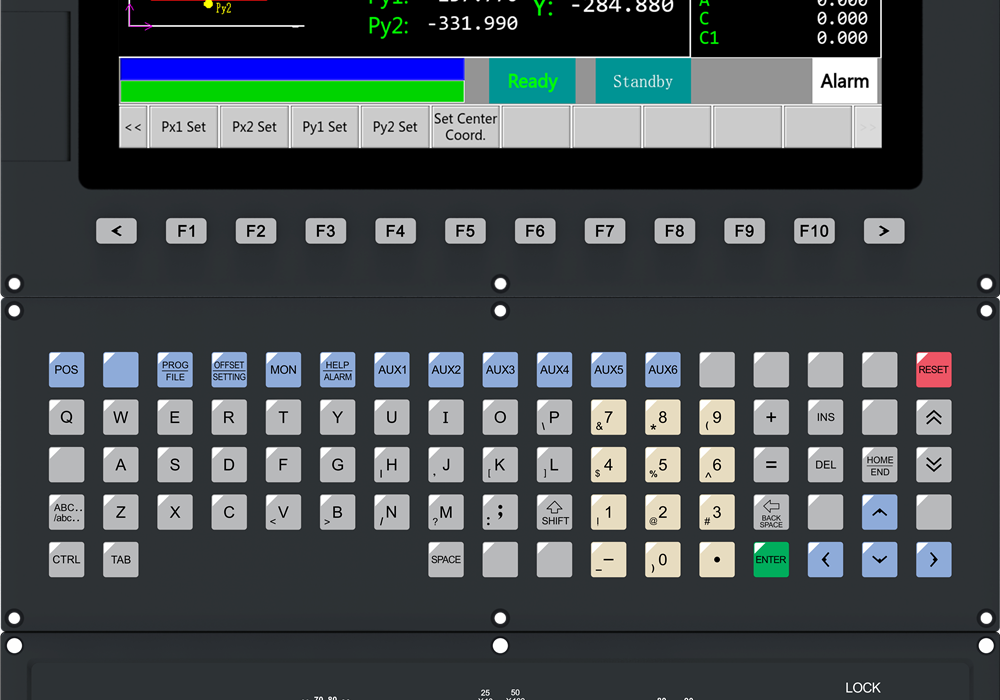Toggle the ABC/abc case key

pyautogui.click(x=67, y=512)
